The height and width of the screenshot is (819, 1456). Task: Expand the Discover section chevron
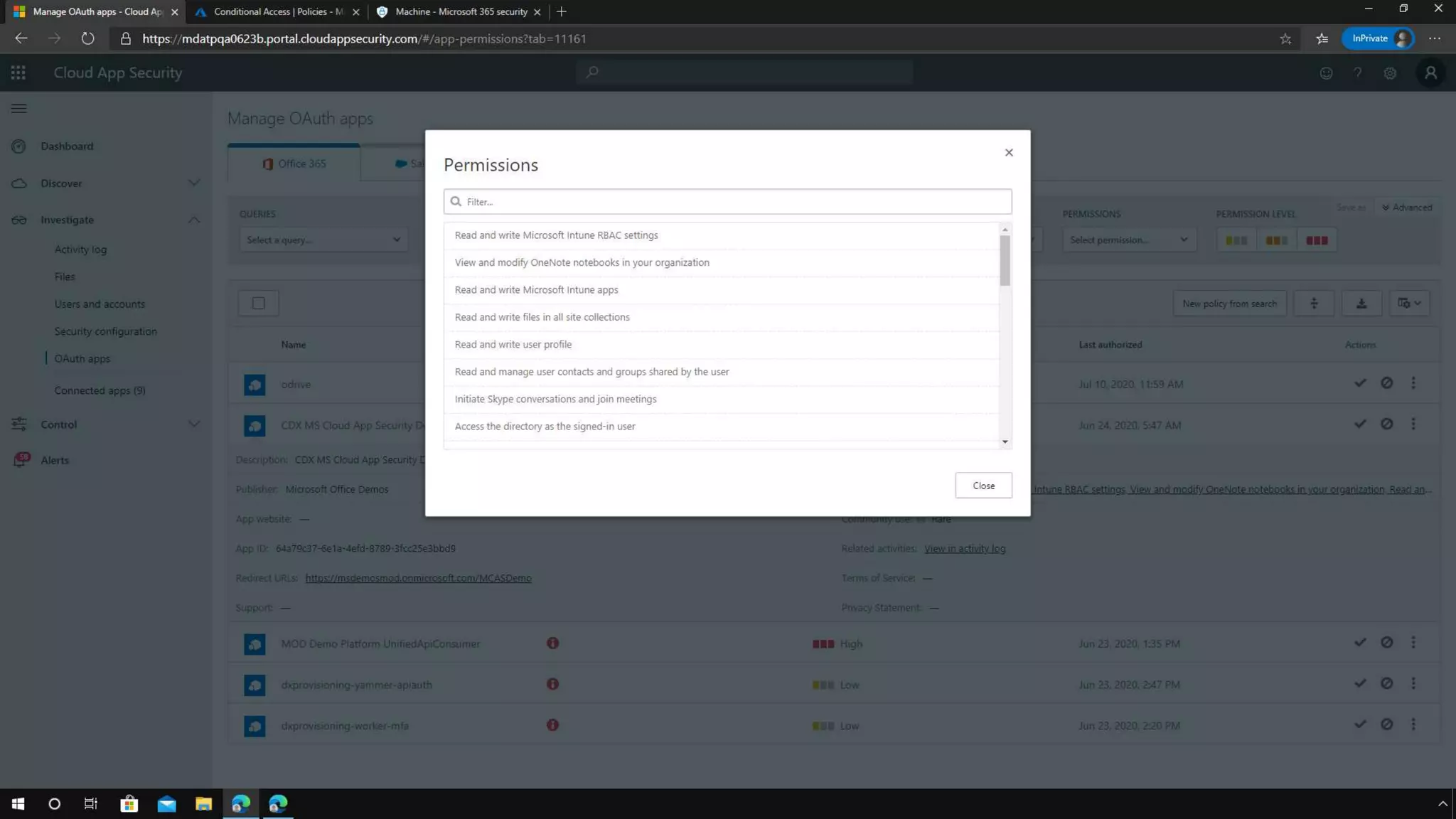coord(193,183)
